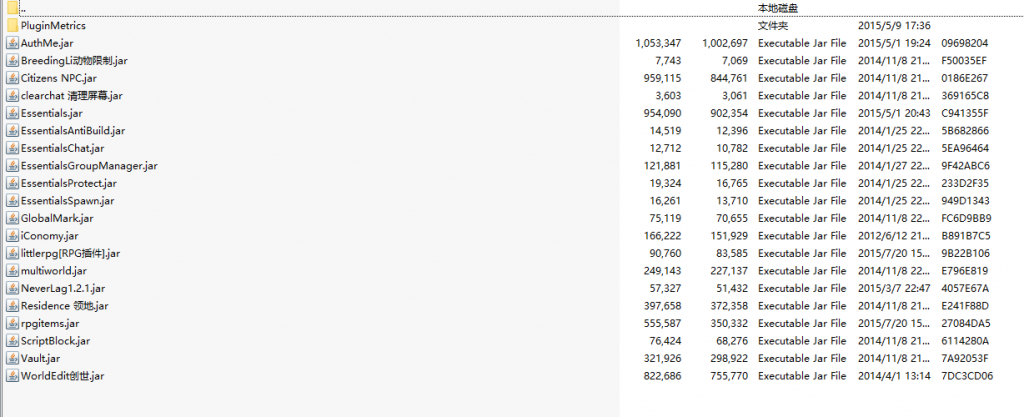
Task: Click the size value 822,686
Action: coord(661,376)
